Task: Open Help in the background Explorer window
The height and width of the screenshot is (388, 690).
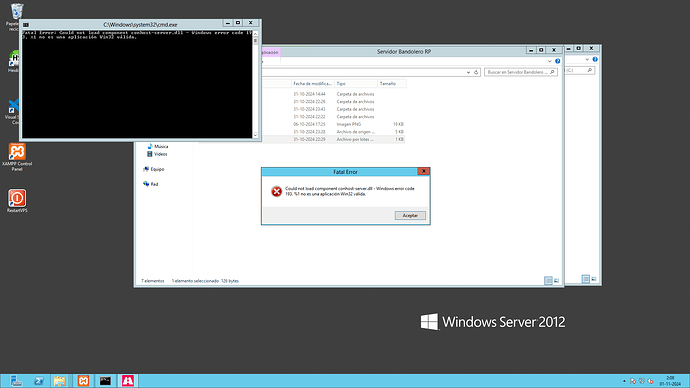Action: click(x=595, y=59)
